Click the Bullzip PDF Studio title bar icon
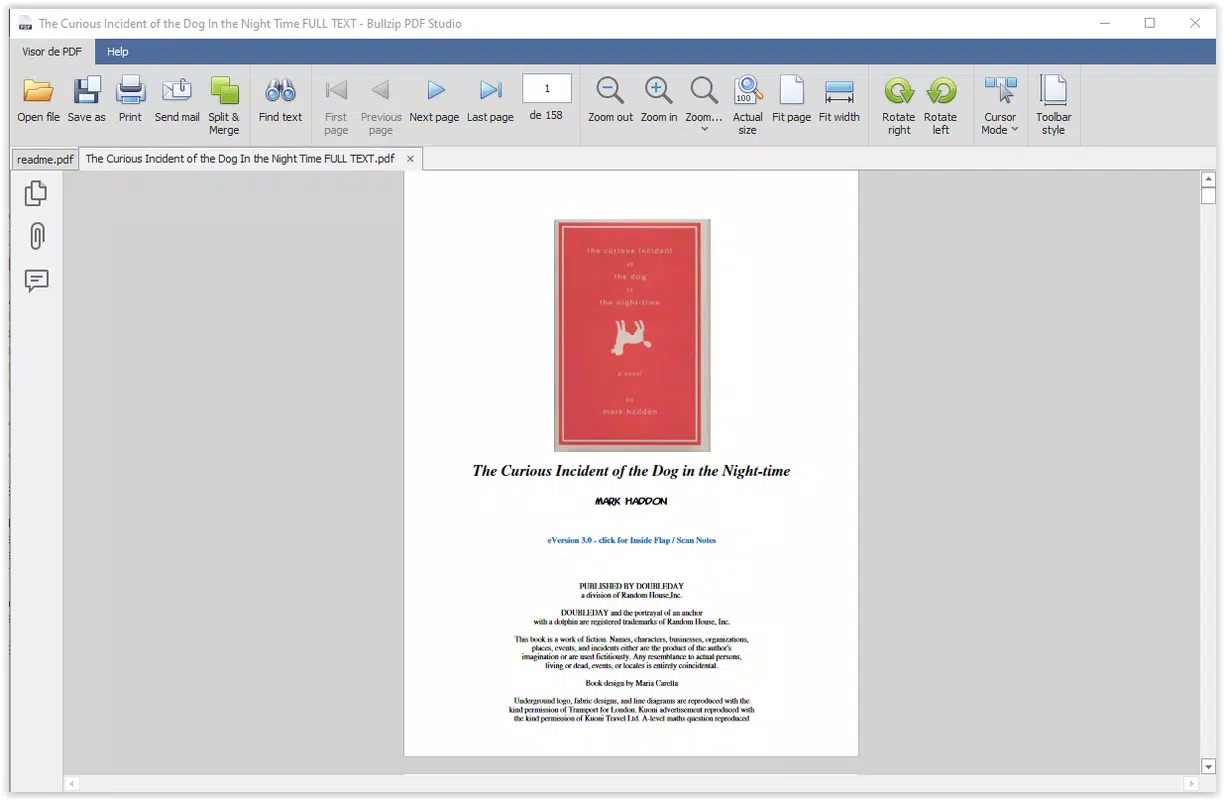Viewport: 1224px width, 800px height. pos(26,23)
